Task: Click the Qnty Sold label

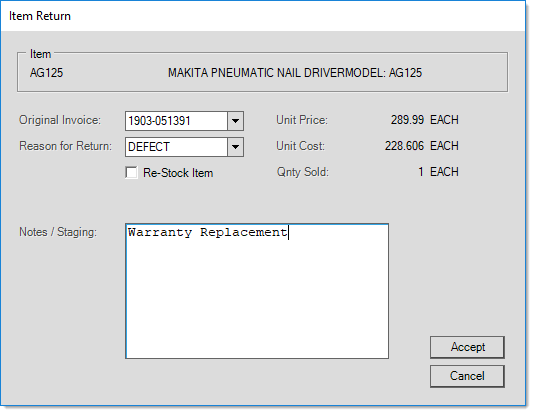Action: [x=303, y=172]
